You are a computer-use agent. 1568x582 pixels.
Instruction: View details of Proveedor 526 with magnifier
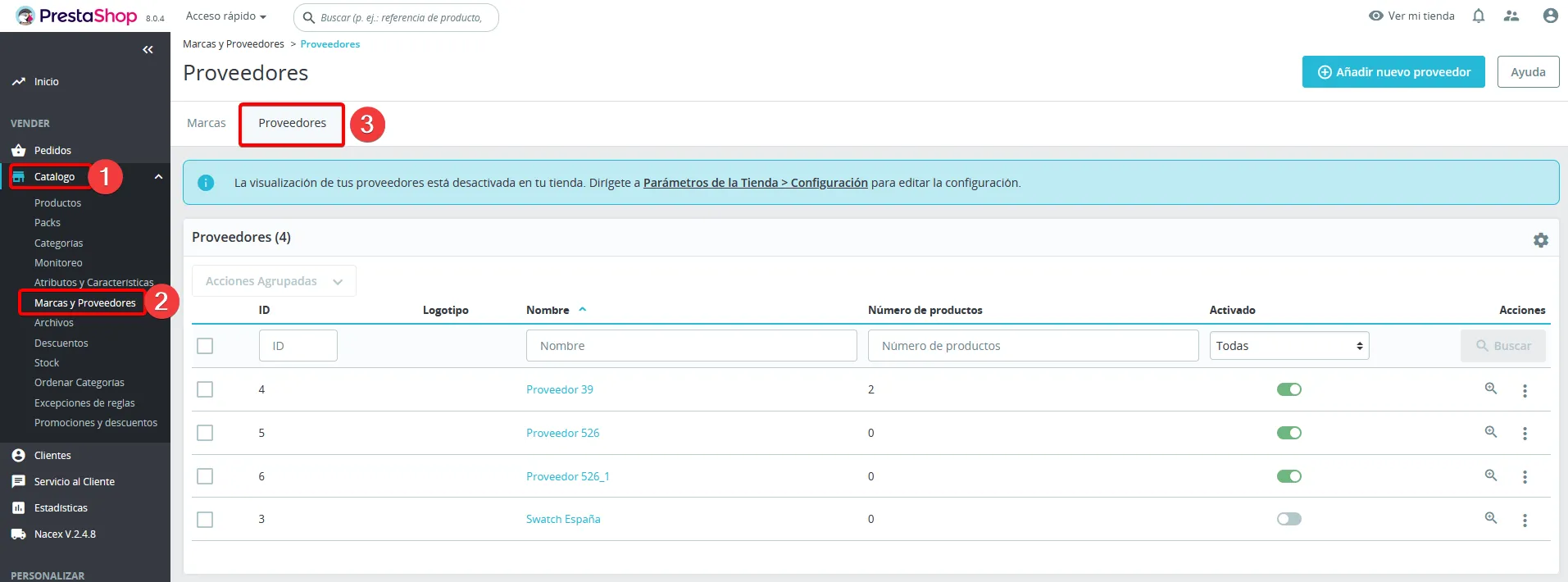coord(1491,432)
